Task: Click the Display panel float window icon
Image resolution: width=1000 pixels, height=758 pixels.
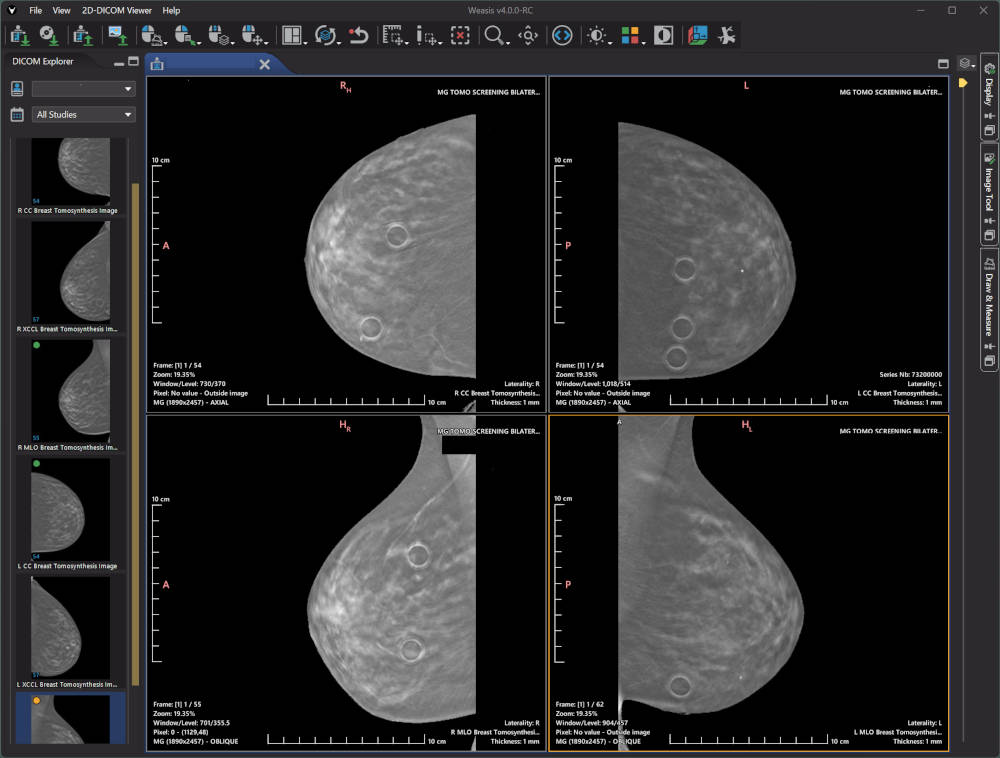Action: [989, 131]
